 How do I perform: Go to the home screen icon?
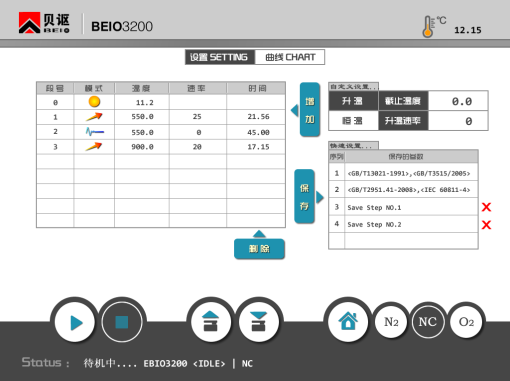tap(348, 321)
